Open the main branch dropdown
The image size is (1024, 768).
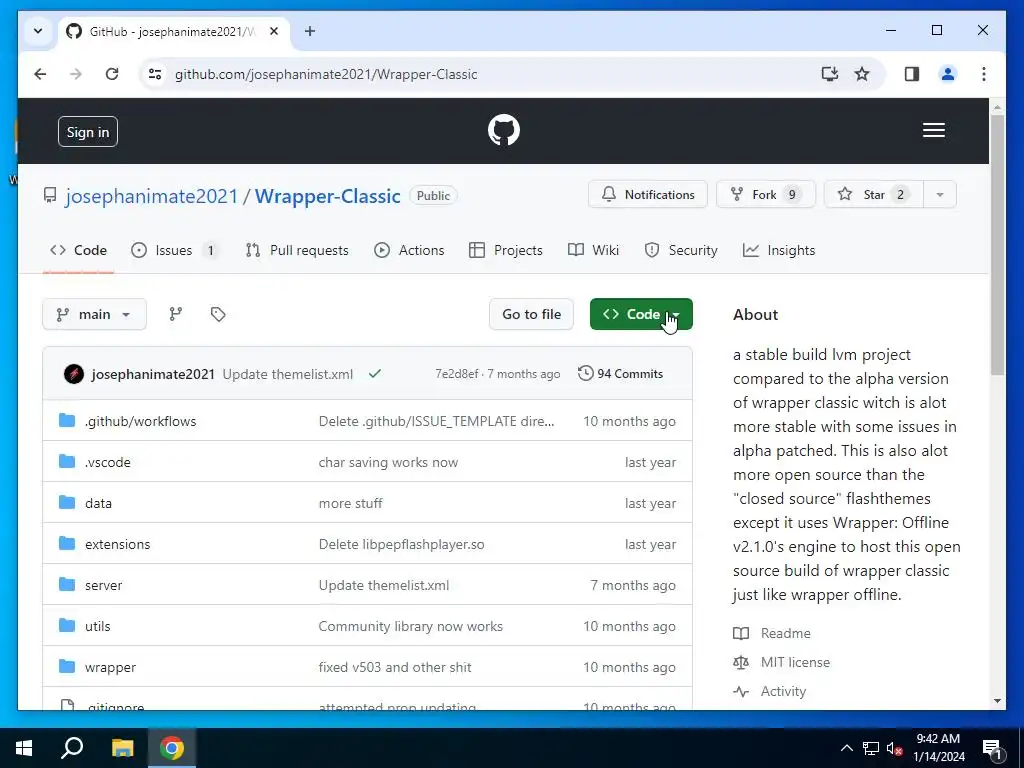coord(94,314)
